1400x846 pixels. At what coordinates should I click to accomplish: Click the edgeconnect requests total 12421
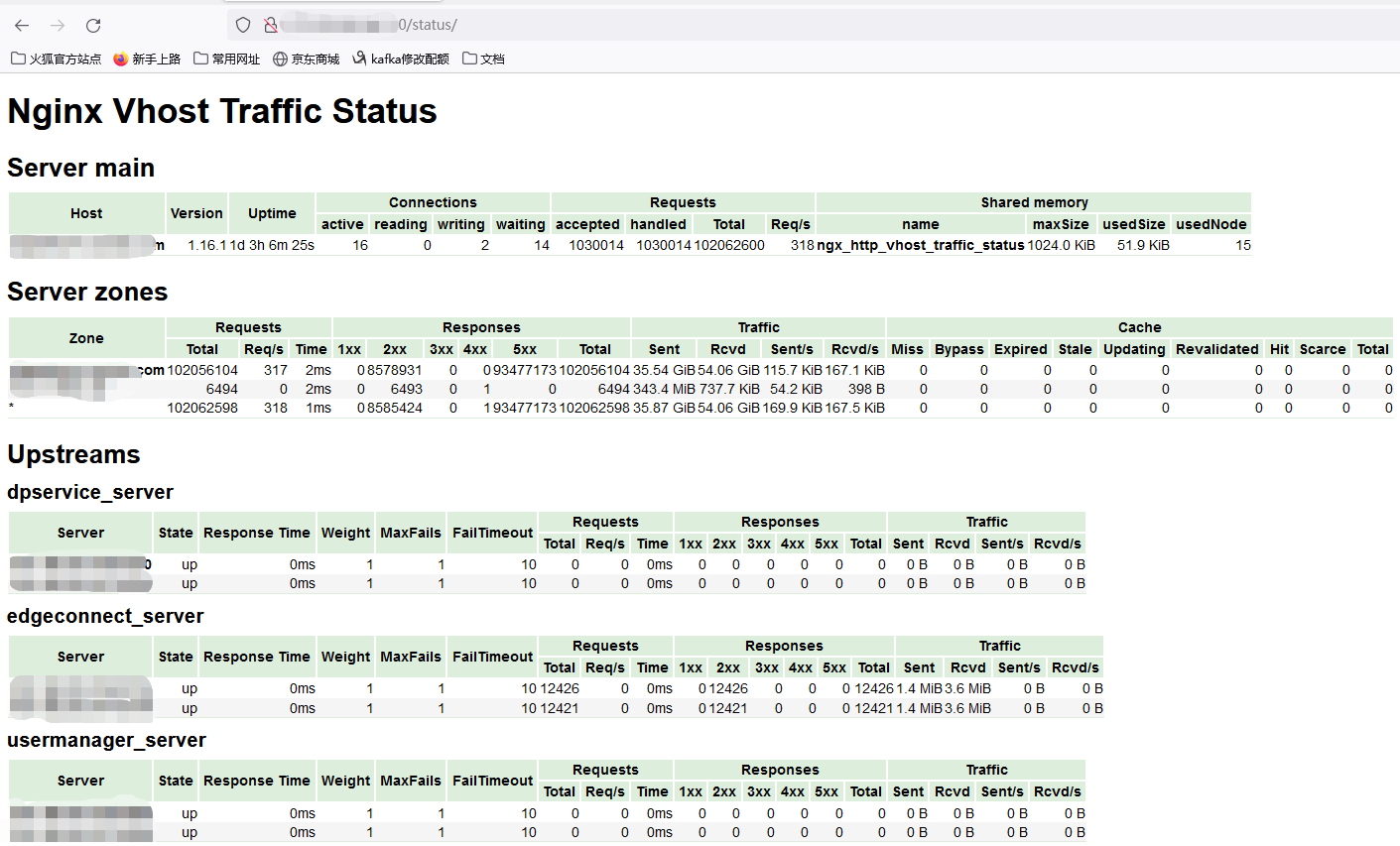click(560, 708)
